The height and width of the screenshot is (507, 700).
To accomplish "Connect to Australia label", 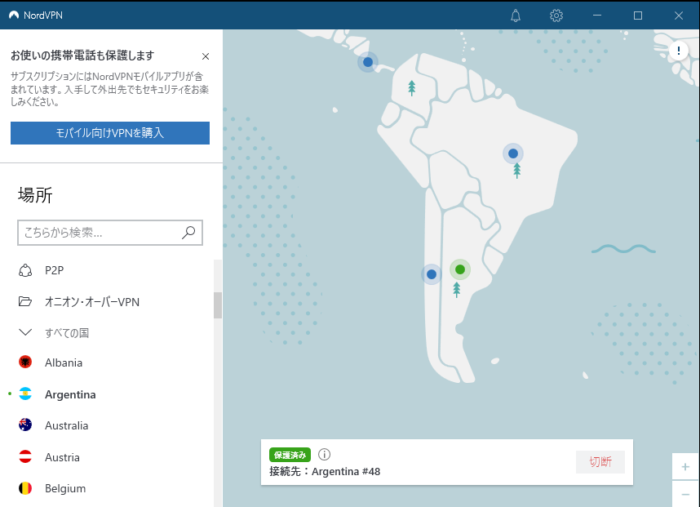I will coord(67,426).
